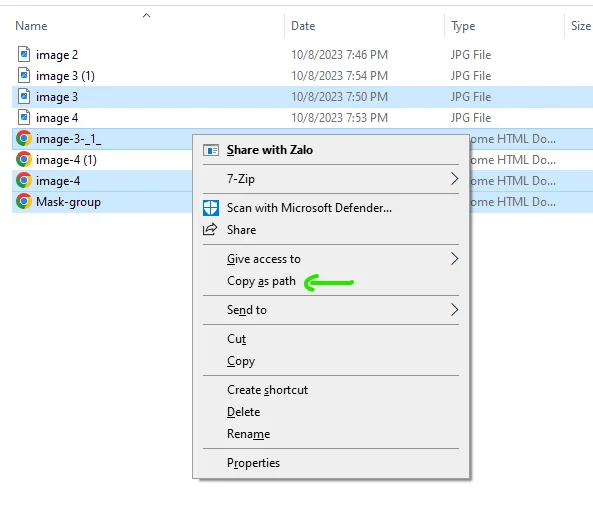Choose Rename in the context menu
The height and width of the screenshot is (532, 593).
point(248,434)
